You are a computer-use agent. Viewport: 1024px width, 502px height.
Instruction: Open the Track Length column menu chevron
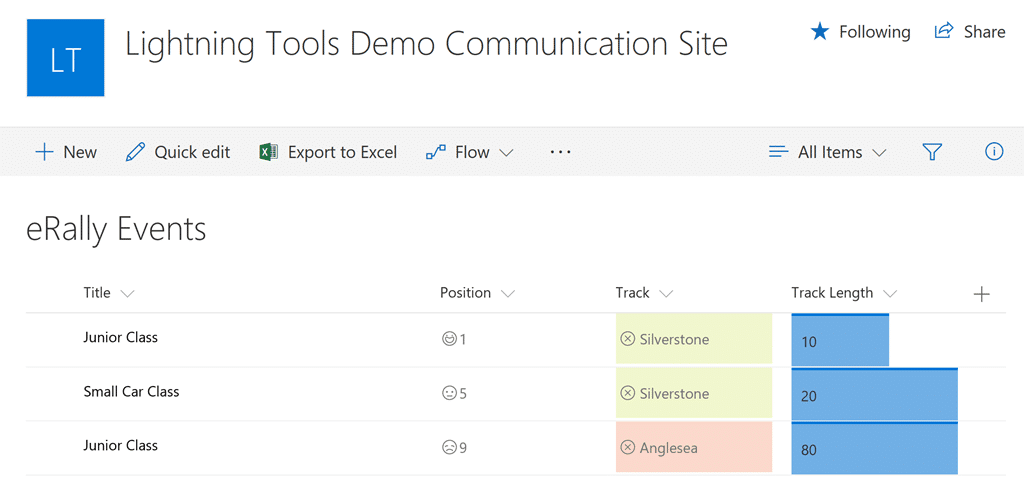(889, 294)
